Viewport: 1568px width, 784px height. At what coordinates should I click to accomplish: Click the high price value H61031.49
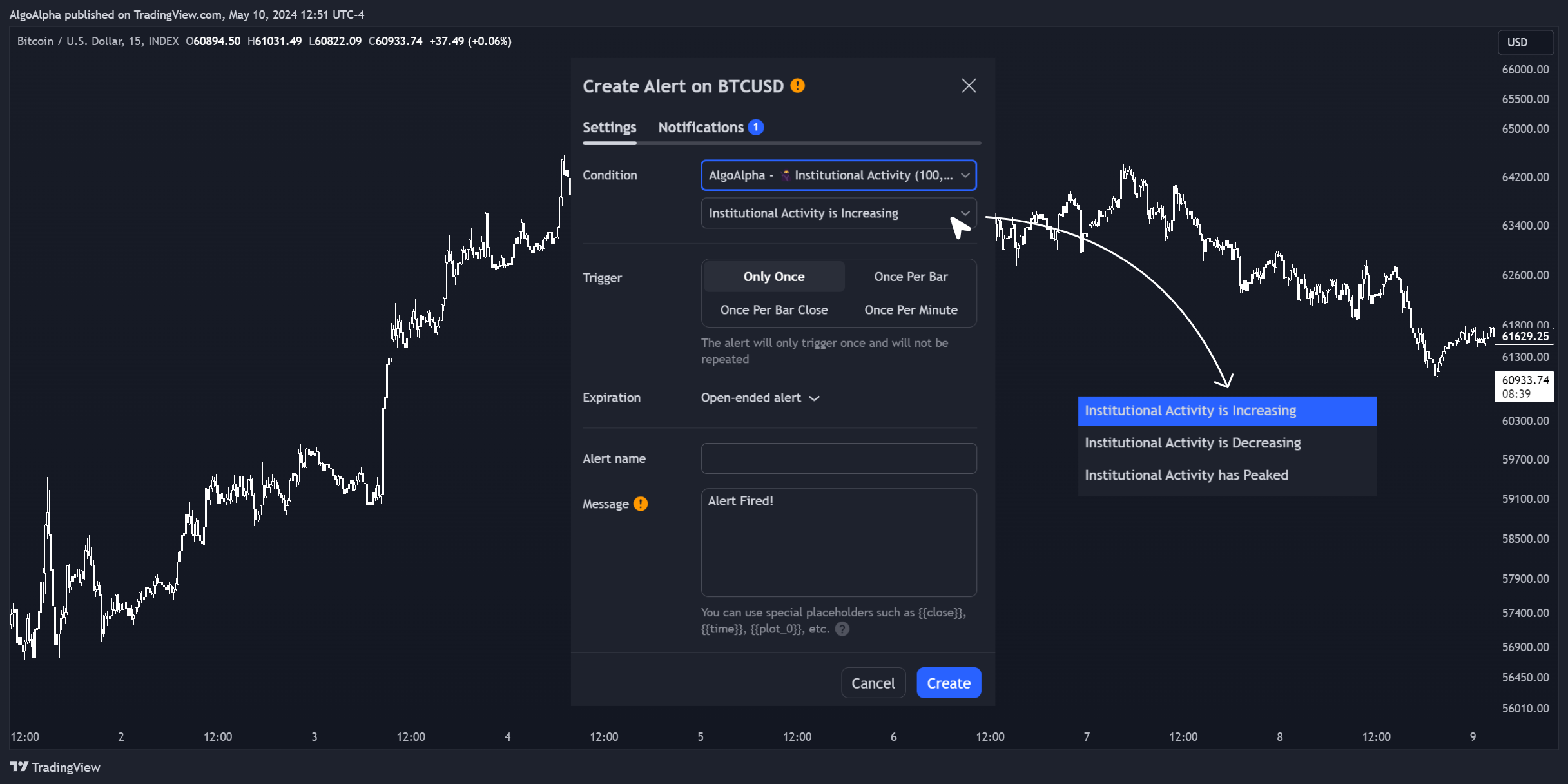tap(275, 41)
